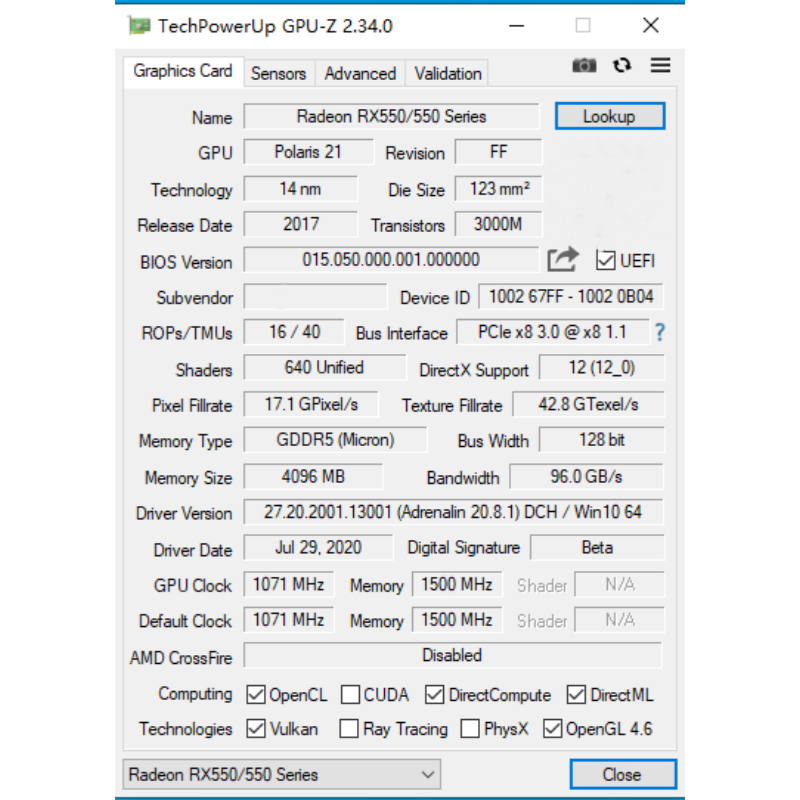Screen dimensions: 800x800
Task: Click the Name field Radeon RX550/550 Series
Action: 391,117
